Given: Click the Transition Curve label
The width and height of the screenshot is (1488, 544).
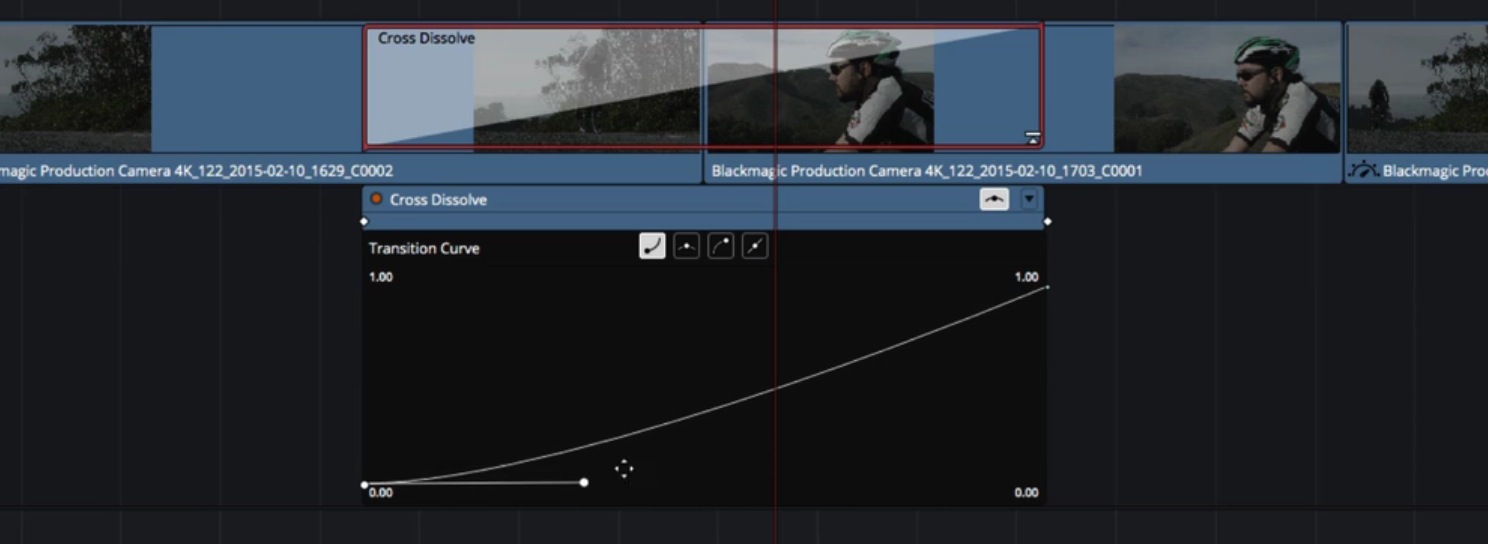Looking at the screenshot, I should click(424, 248).
